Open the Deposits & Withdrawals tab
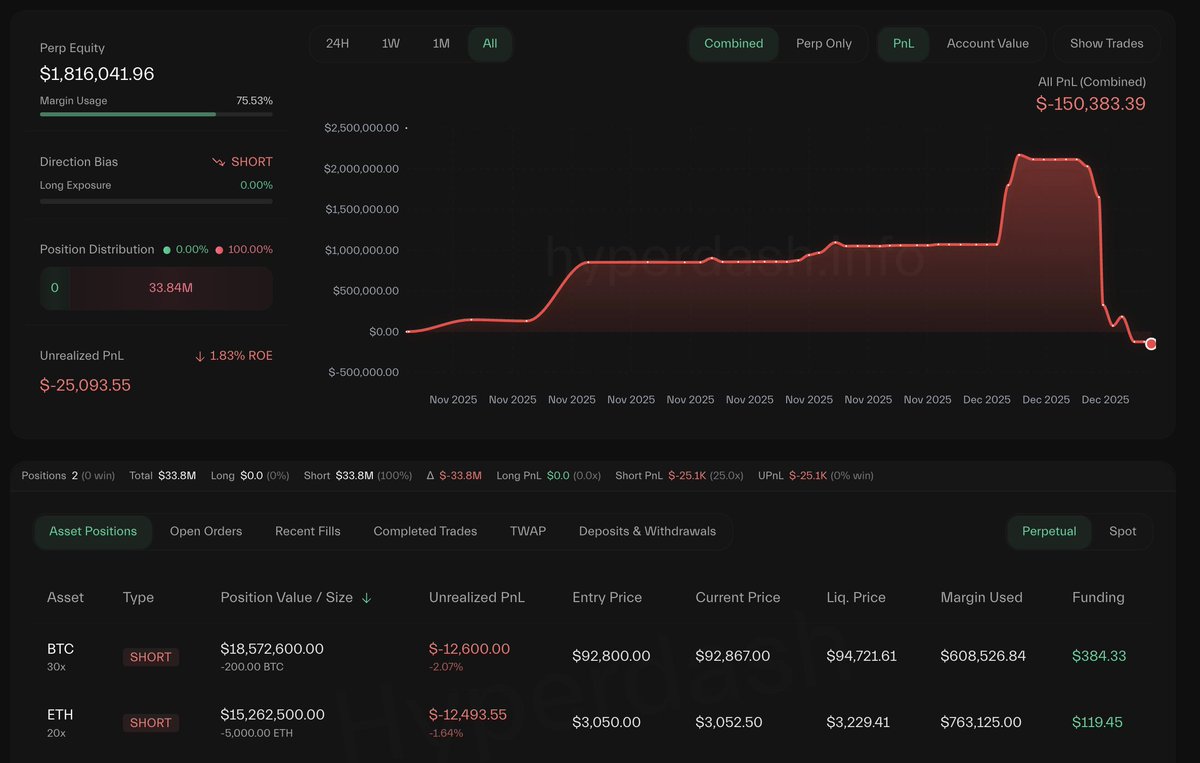The width and height of the screenshot is (1200, 763). [647, 531]
